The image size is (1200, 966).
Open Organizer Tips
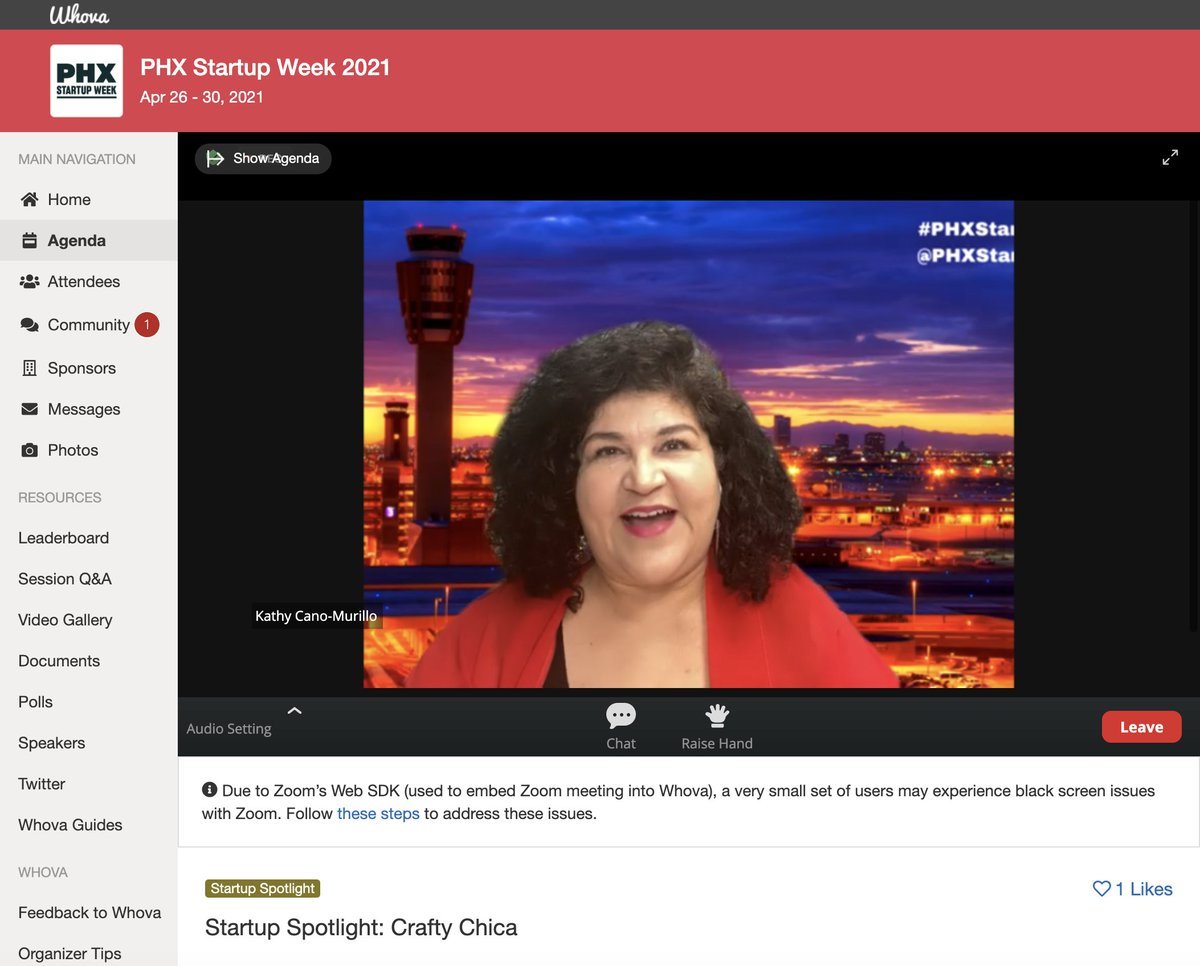point(69,954)
